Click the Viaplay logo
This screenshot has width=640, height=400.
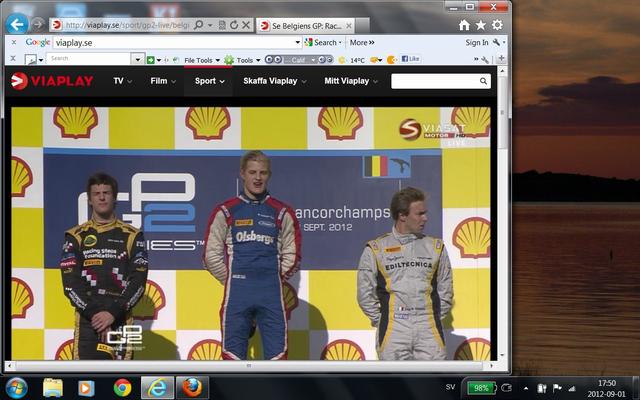[52, 81]
